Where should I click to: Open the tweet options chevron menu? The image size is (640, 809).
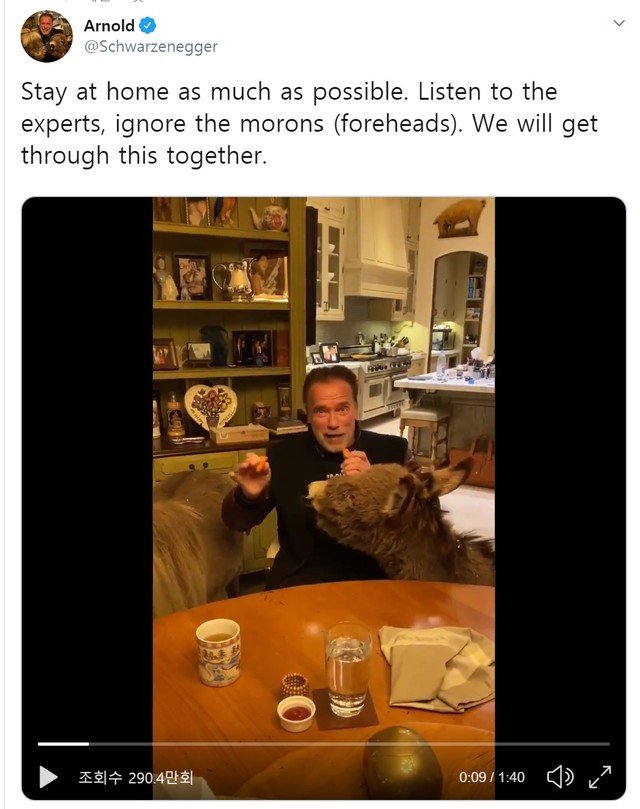click(619, 23)
